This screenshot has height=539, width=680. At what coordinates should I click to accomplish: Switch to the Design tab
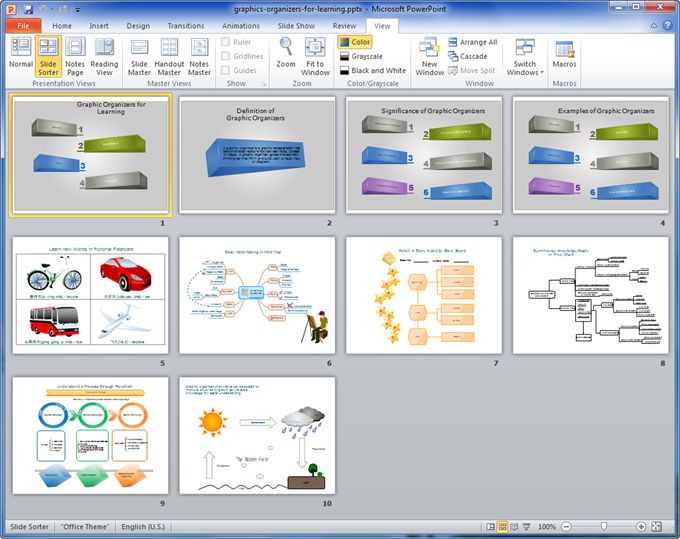138,26
